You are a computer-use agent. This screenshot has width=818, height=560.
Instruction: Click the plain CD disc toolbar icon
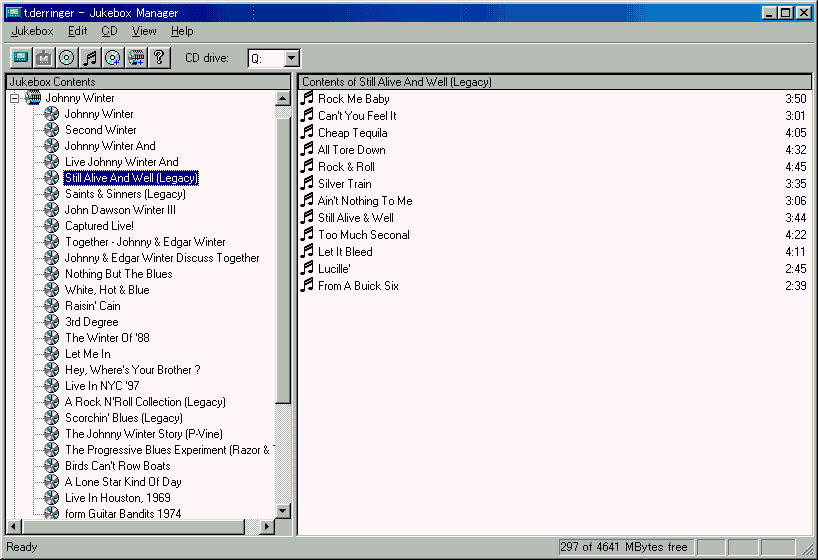[x=67, y=58]
